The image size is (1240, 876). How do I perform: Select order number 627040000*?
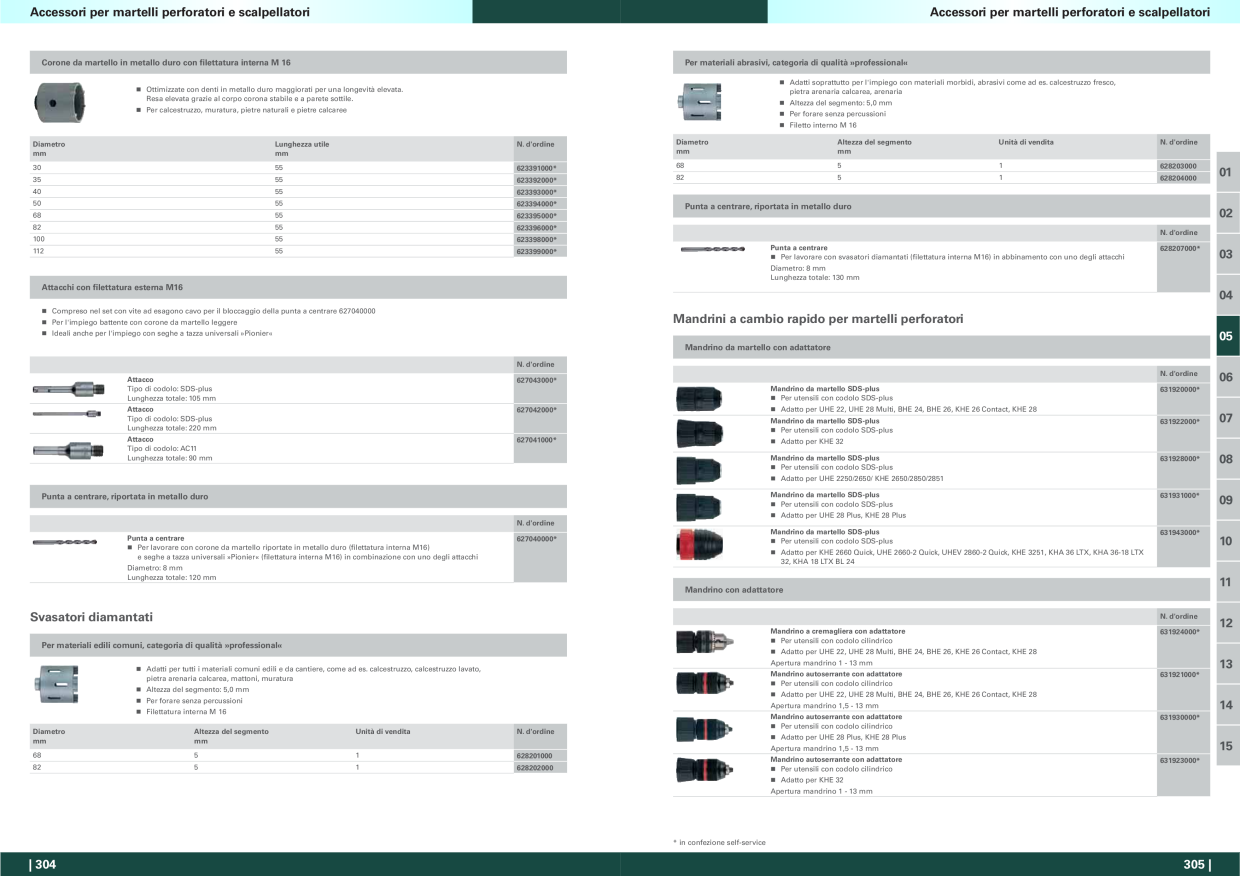[x=536, y=538]
